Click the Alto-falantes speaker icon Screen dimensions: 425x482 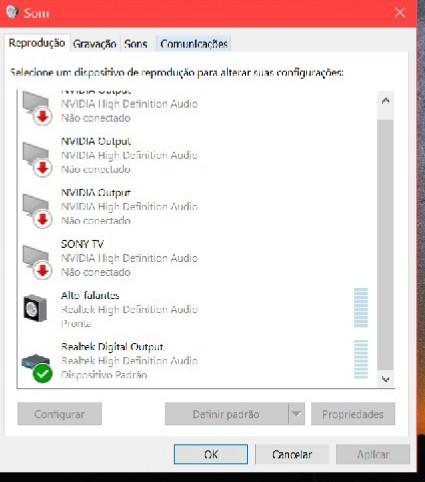[35, 308]
